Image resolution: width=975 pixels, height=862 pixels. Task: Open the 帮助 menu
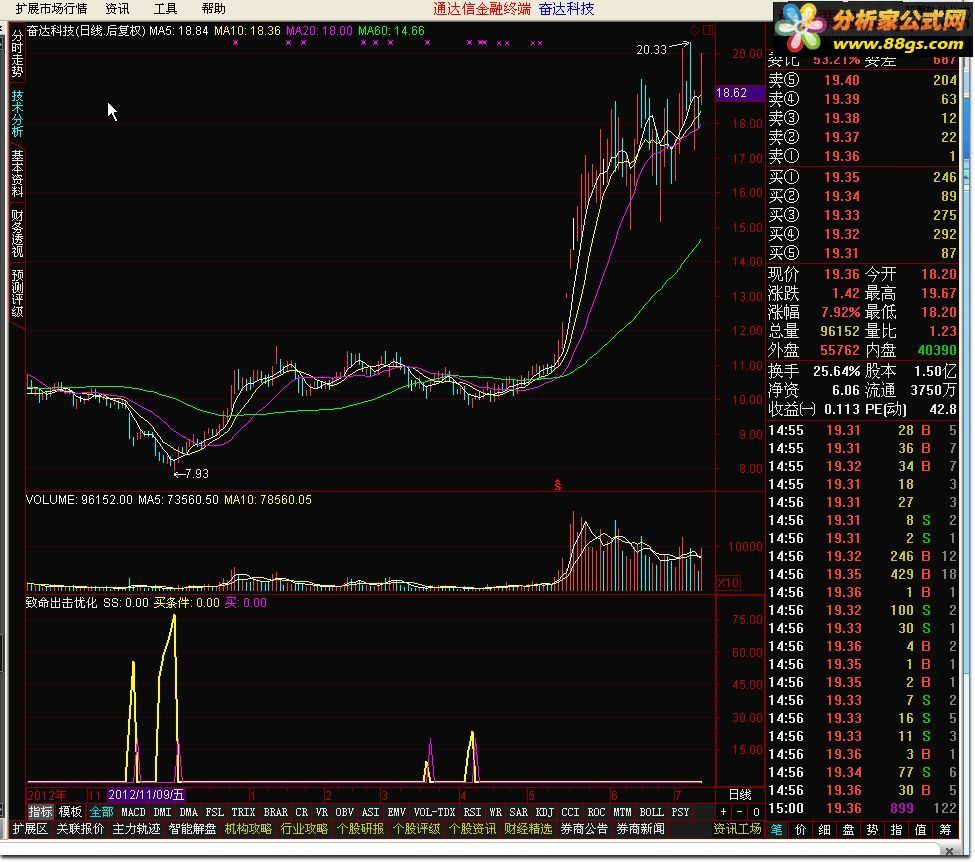(x=213, y=9)
